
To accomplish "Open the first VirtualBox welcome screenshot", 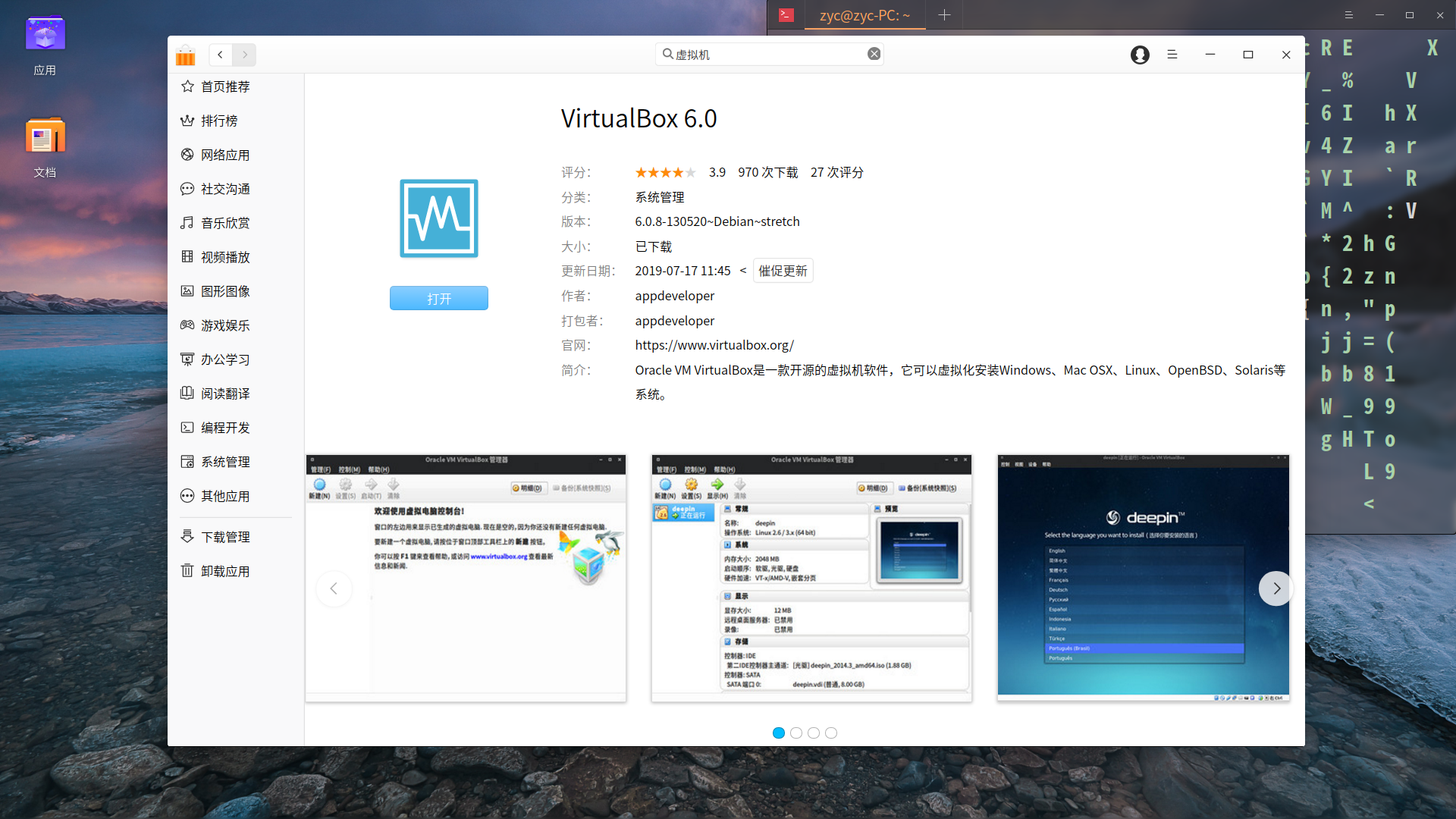I will (466, 578).
